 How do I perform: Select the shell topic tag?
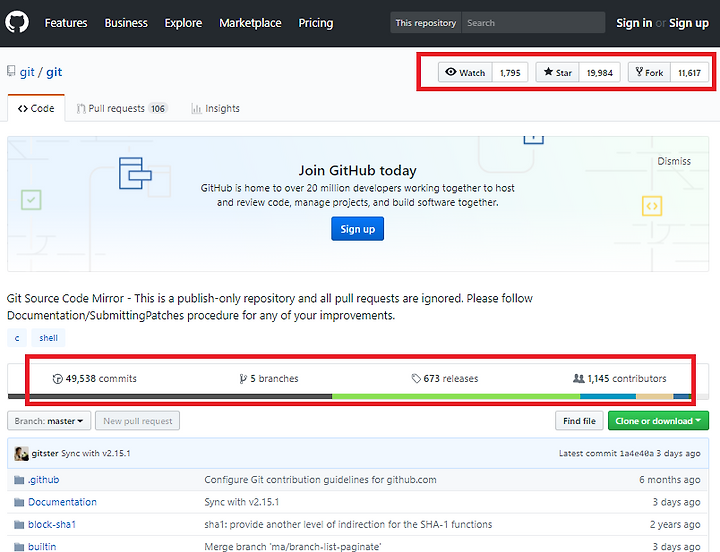[48, 338]
